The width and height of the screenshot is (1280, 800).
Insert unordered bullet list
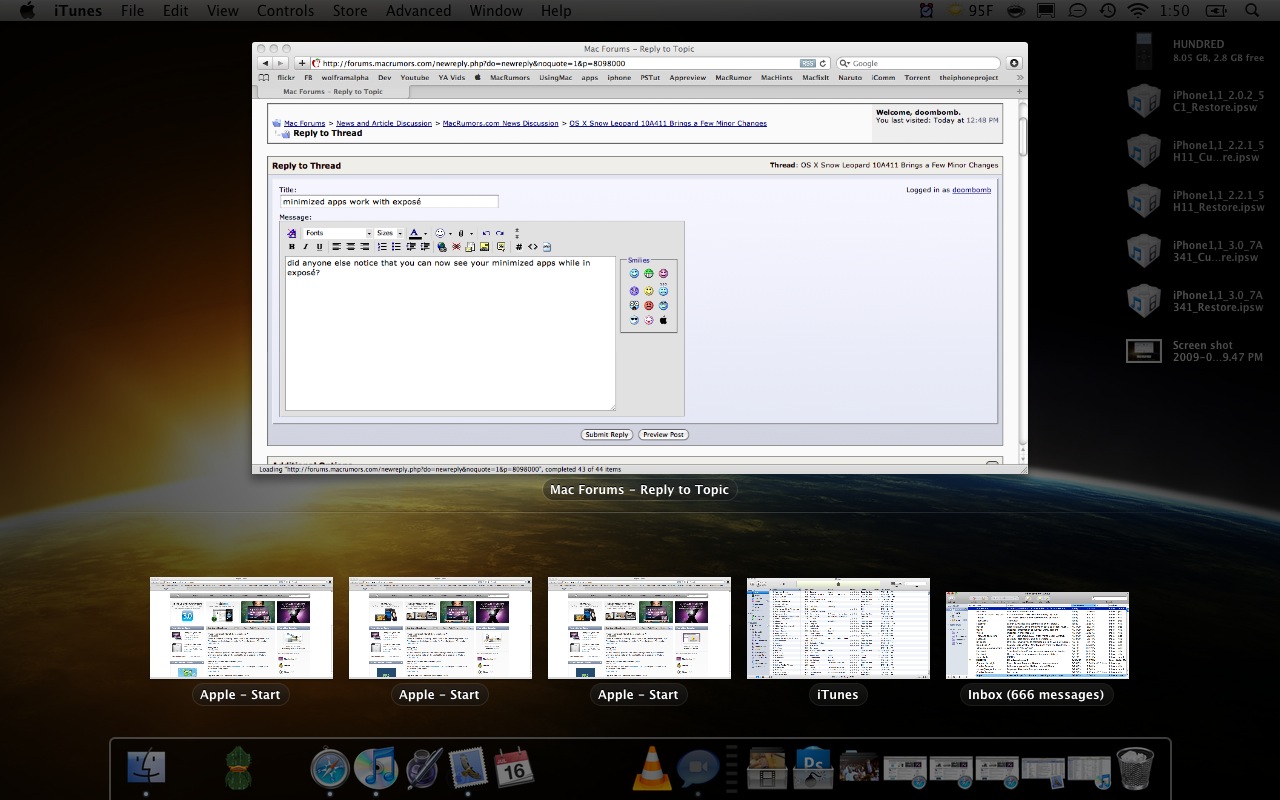[x=396, y=246]
